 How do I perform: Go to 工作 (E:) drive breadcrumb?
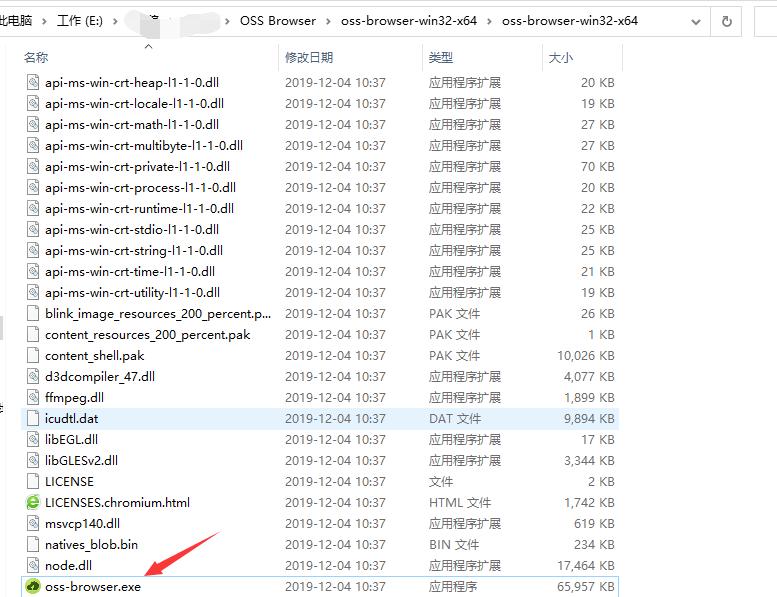(x=80, y=21)
